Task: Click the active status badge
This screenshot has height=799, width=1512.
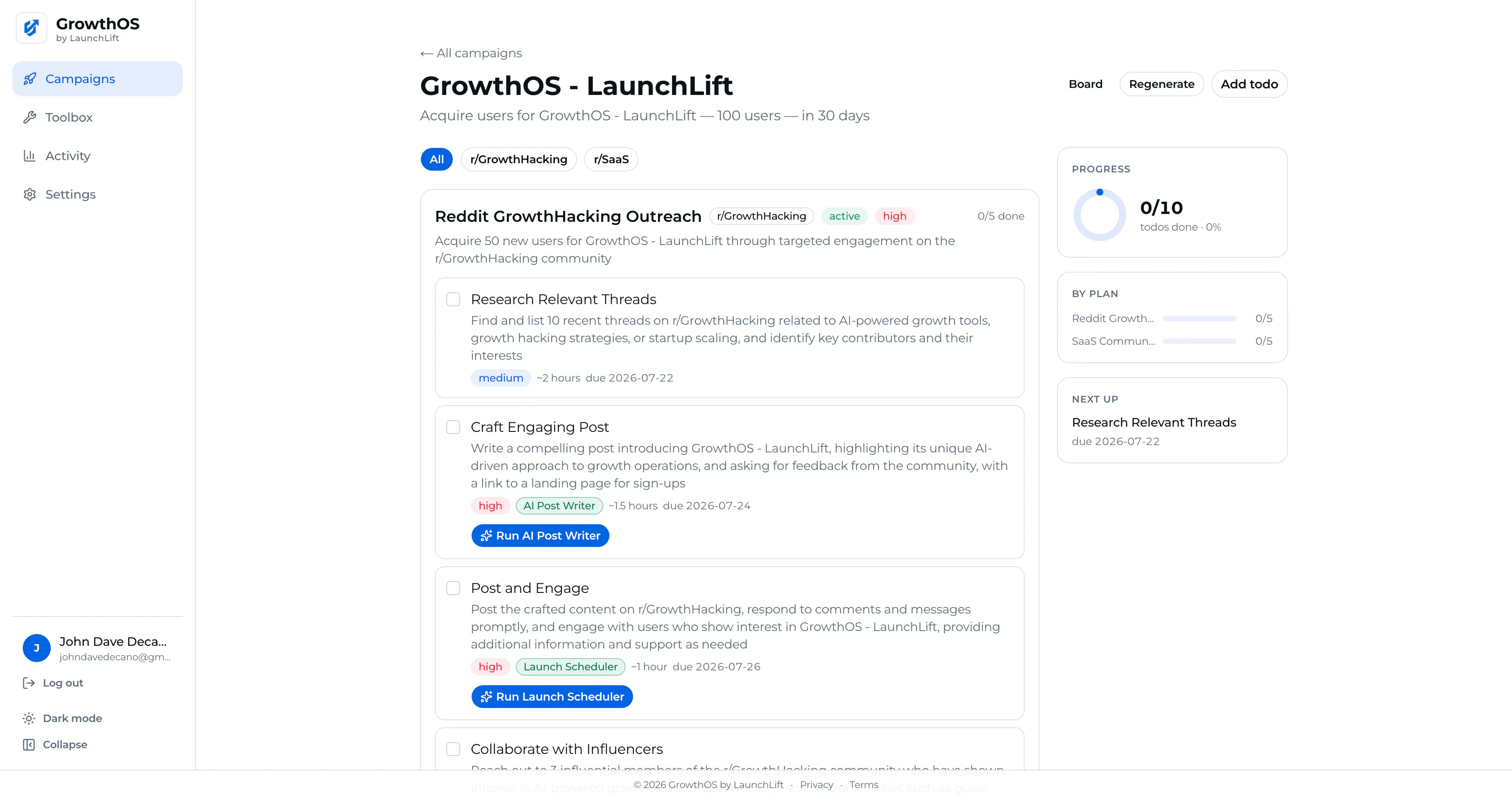Action: [844, 216]
